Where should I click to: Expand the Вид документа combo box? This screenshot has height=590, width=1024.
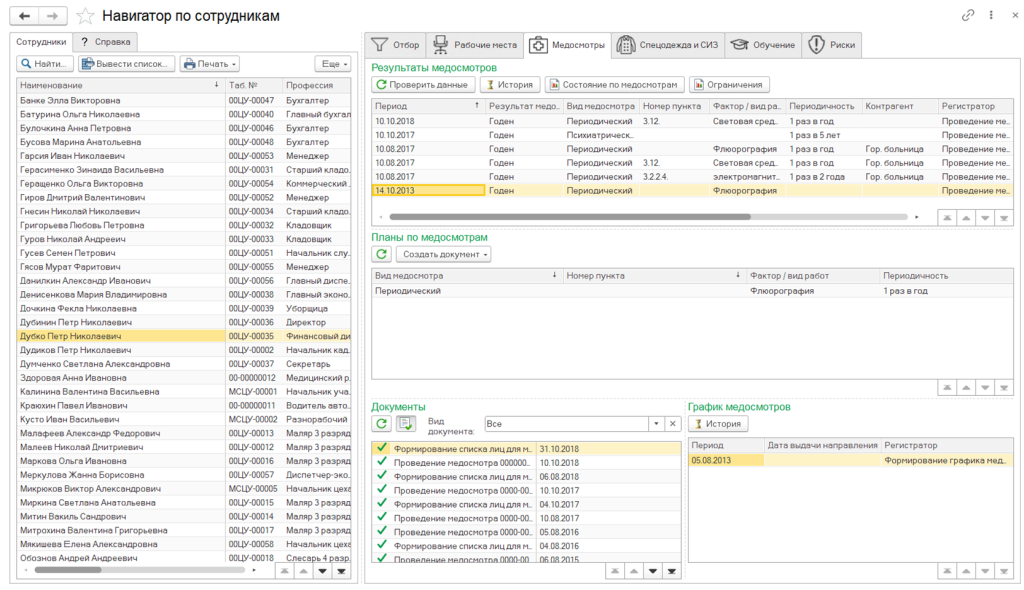point(656,423)
